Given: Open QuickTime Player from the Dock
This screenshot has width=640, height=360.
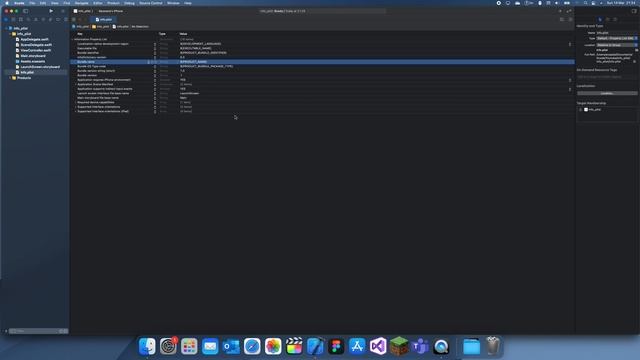Looking at the screenshot, I should (x=441, y=346).
